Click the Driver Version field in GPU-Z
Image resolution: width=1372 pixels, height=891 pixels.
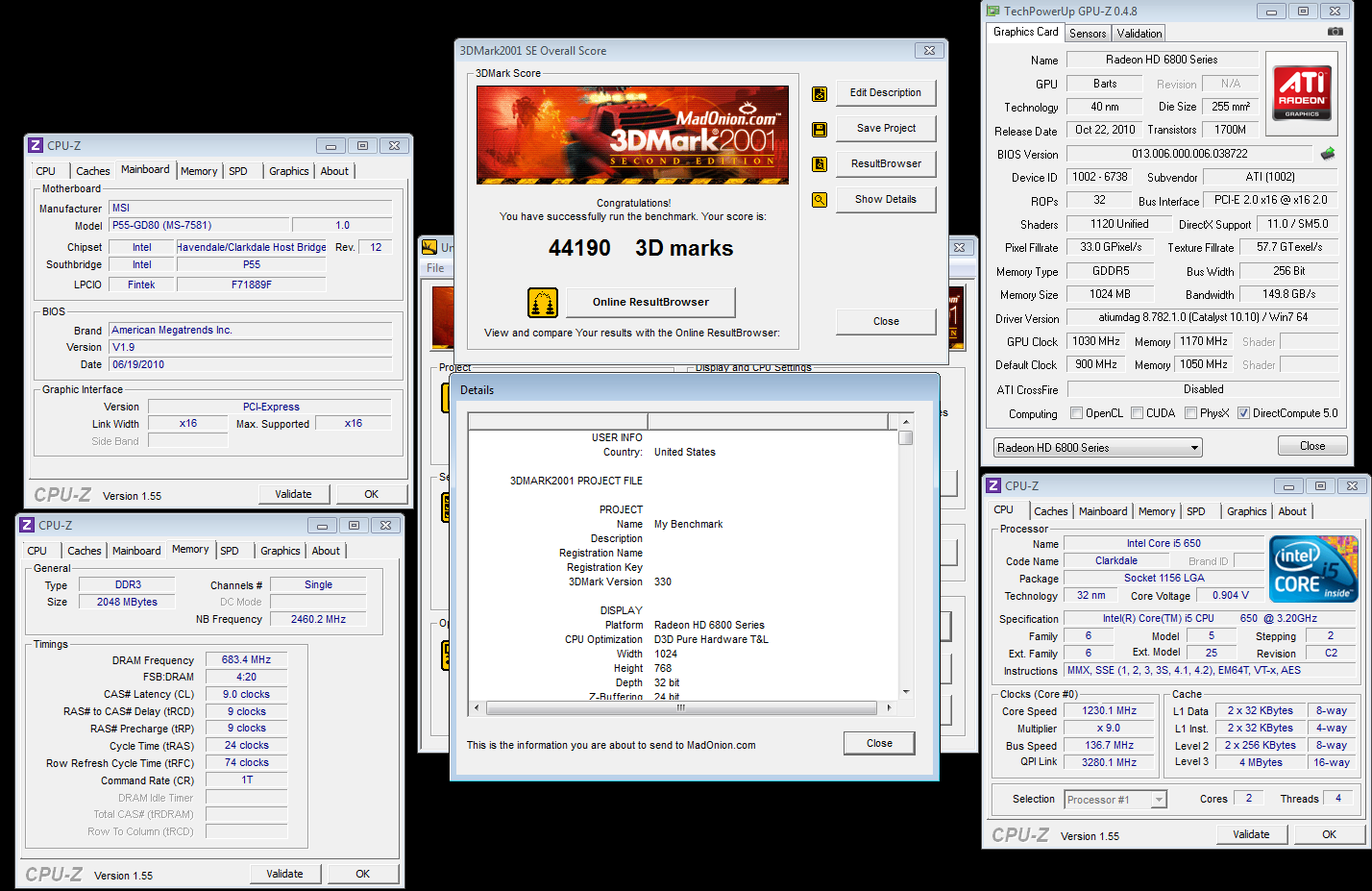1203,317
